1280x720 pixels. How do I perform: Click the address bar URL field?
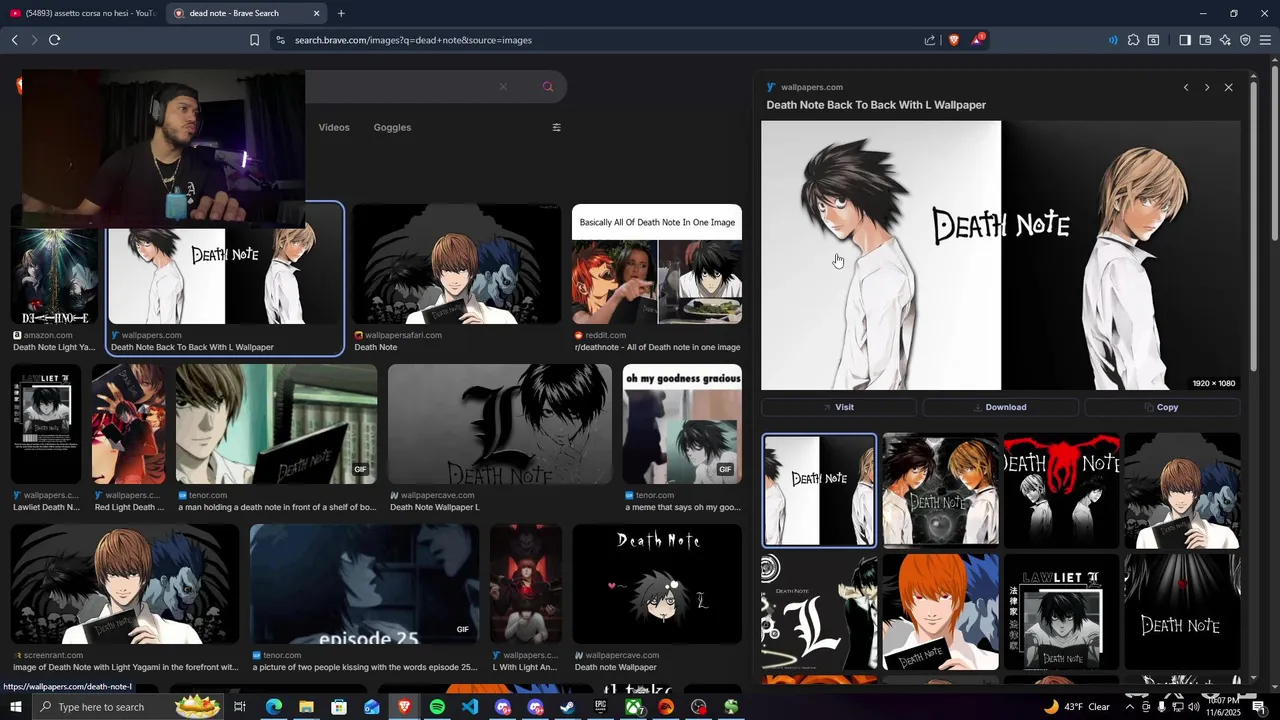pos(600,40)
